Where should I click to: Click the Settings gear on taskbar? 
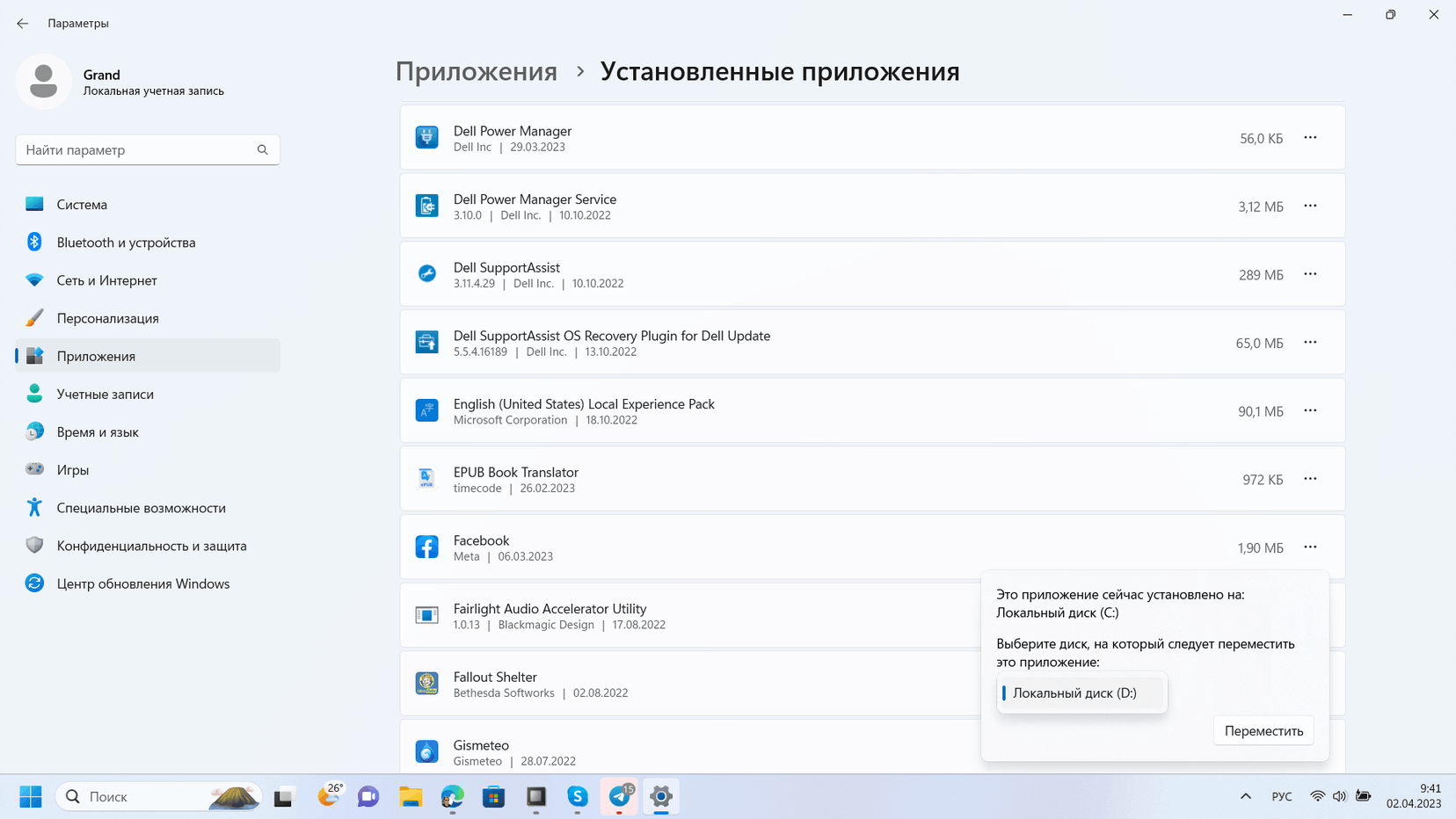point(661,796)
